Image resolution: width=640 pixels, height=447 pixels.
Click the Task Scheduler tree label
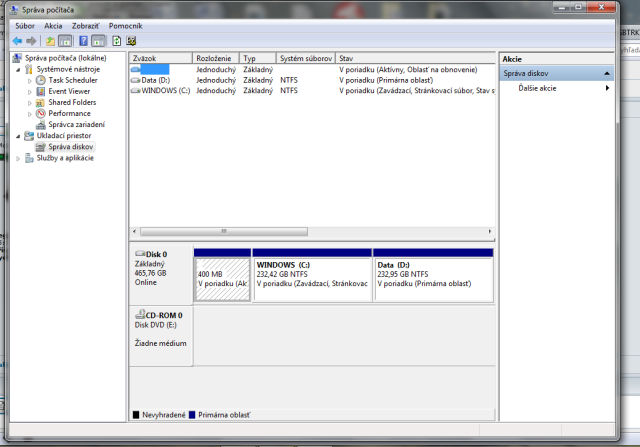(73, 80)
